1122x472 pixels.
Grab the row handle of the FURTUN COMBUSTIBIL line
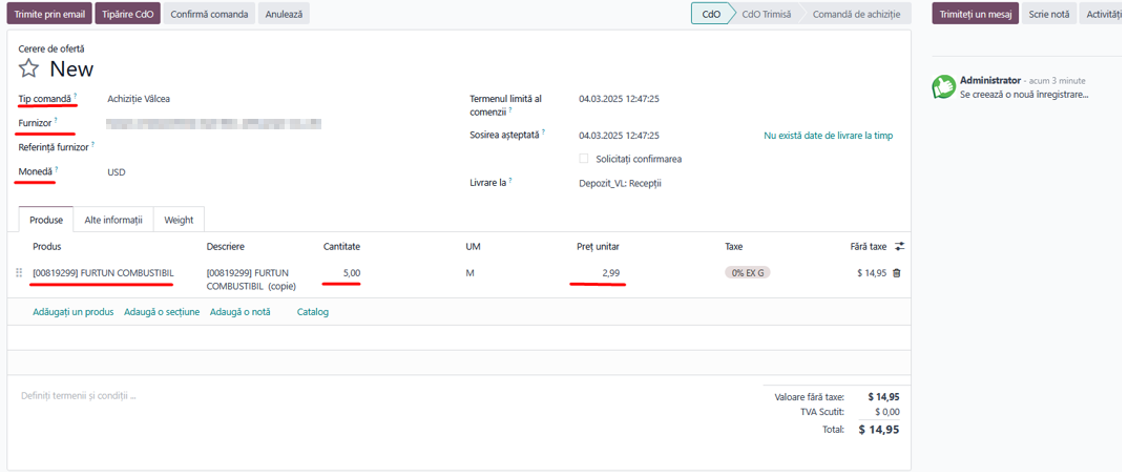click(x=19, y=272)
